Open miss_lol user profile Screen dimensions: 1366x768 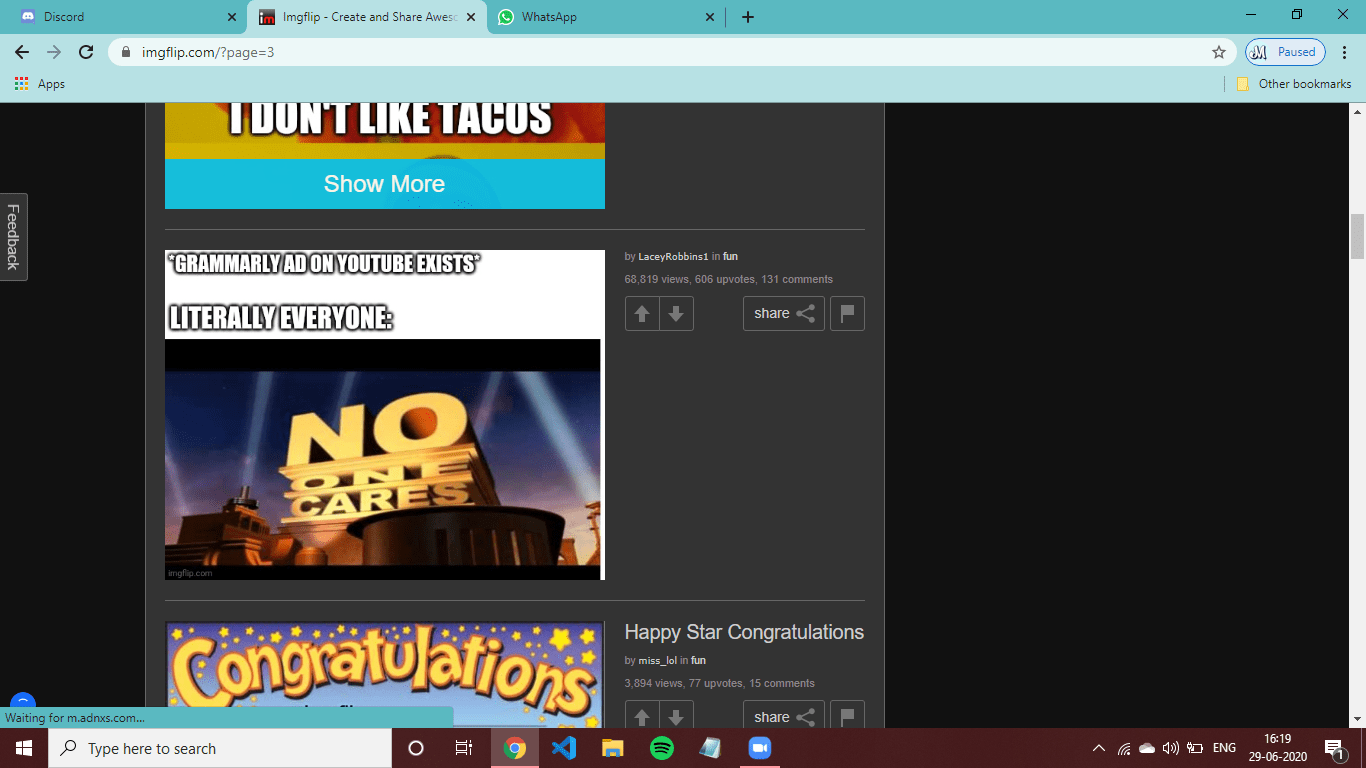(x=658, y=661)
